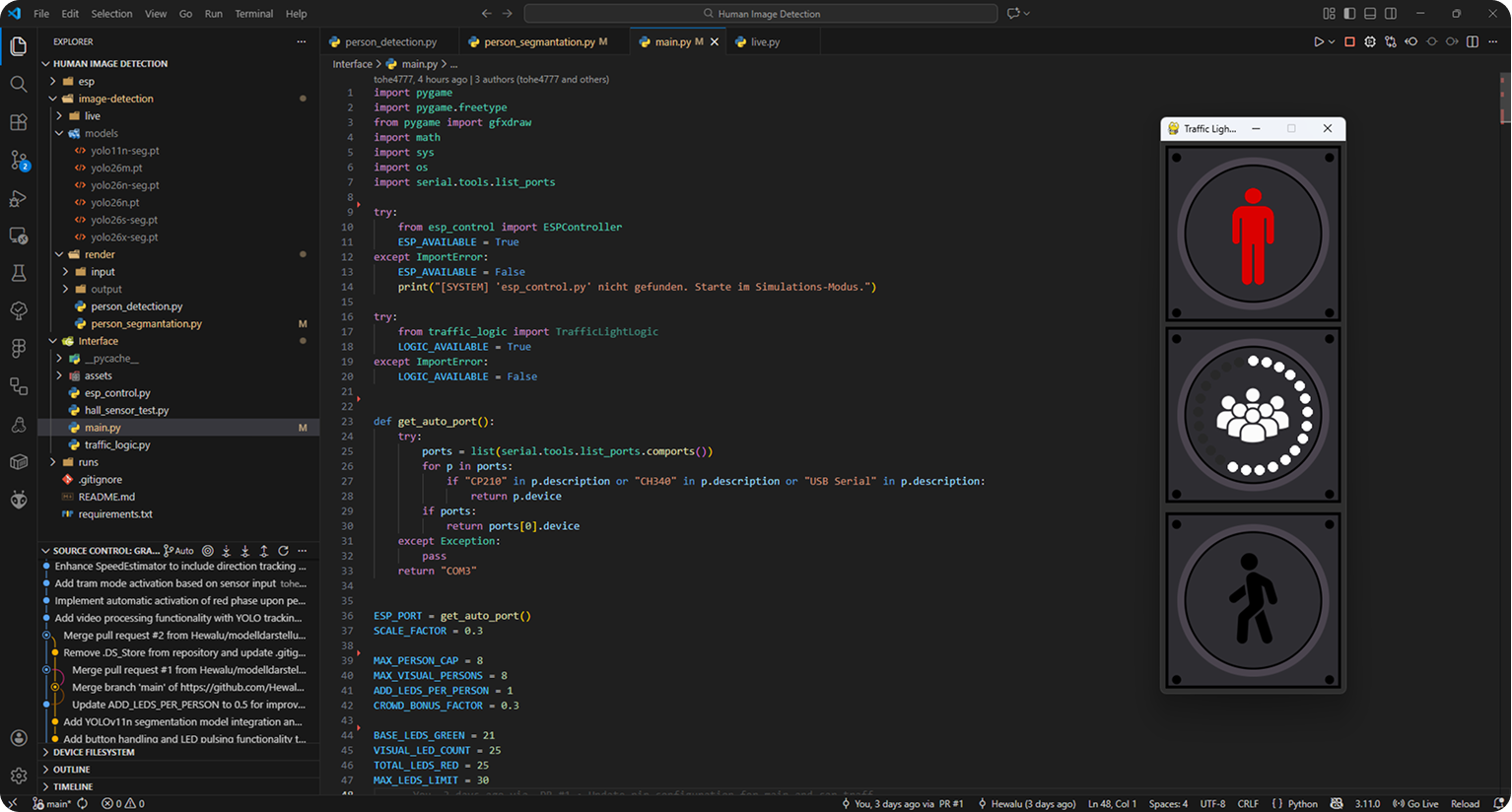Click walking pedestrian light in Traffic Light window
The image size is (1512, 812).
click(1253, 599)
